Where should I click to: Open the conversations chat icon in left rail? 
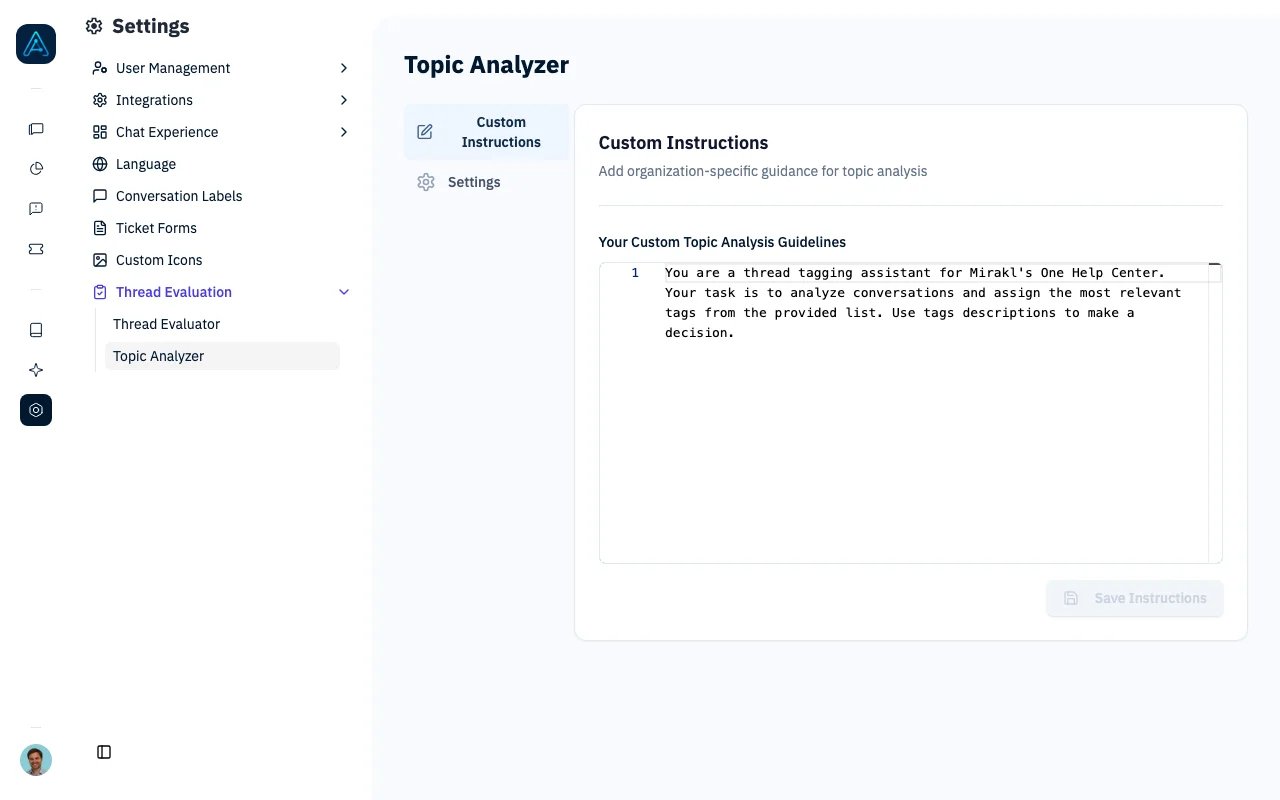tap(36, 129)
